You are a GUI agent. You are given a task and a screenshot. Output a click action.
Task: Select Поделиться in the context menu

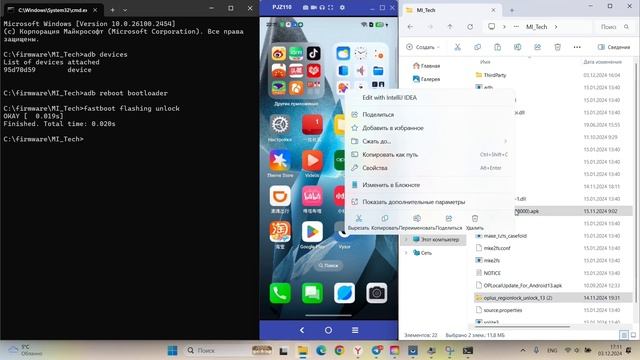point(378,115)
